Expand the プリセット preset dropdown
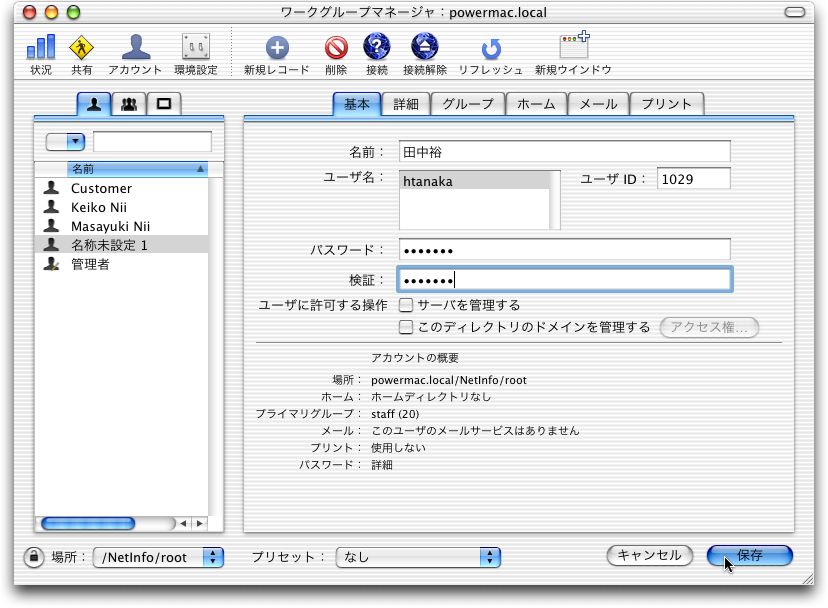 (418, 557)
